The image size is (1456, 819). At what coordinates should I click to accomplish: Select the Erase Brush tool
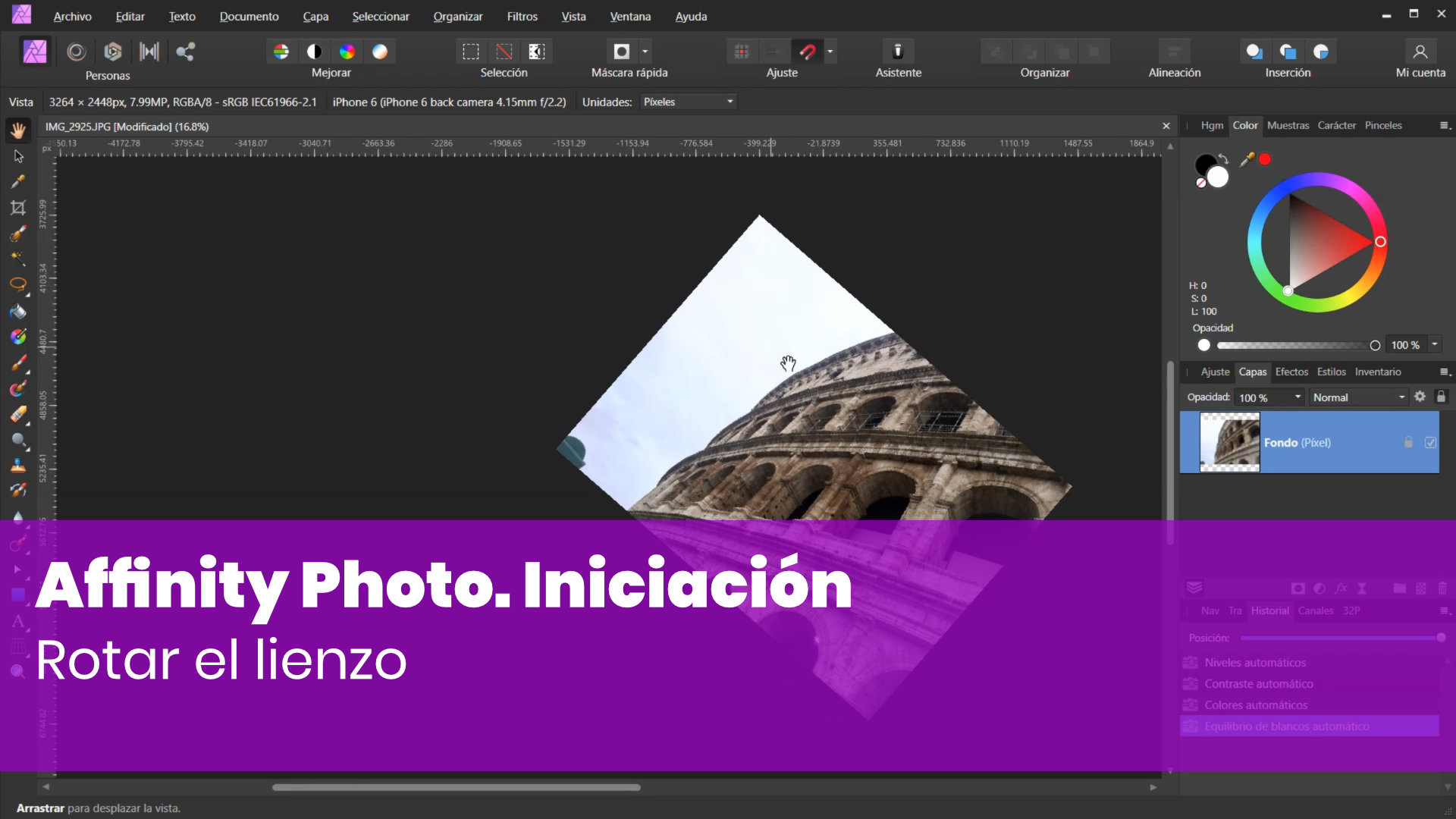point(18,415)
